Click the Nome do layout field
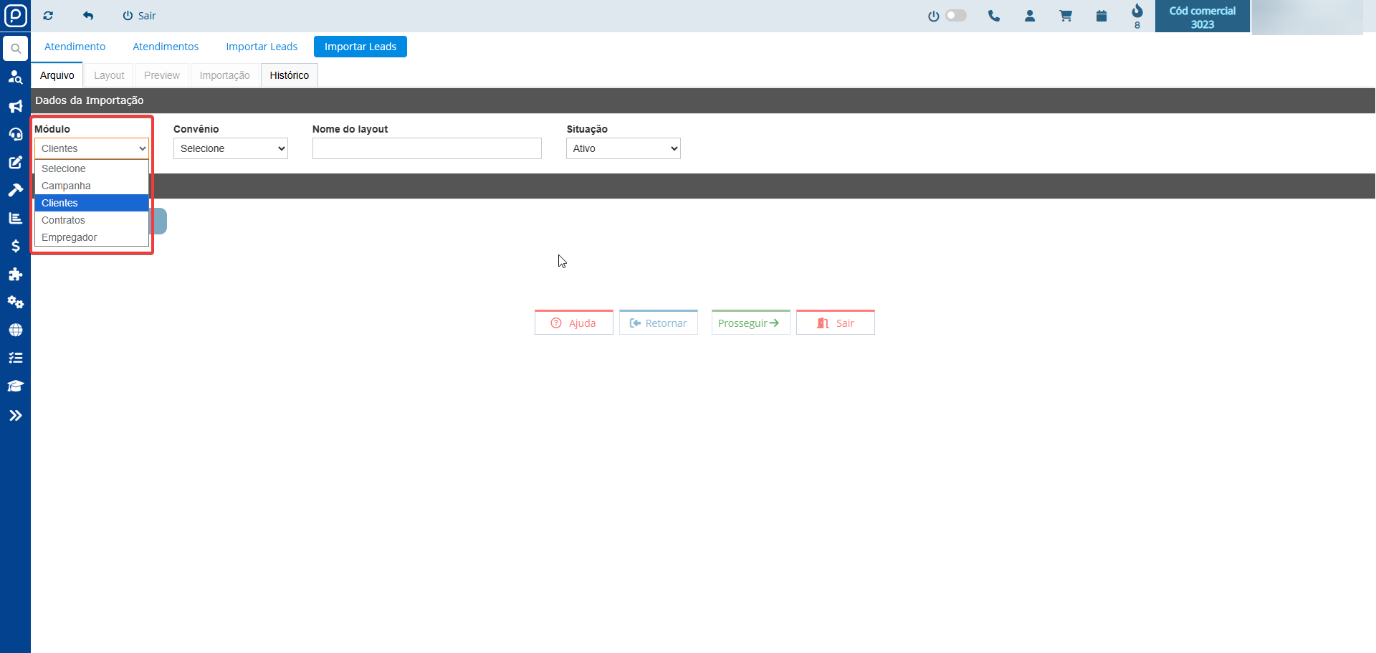1376x653 pixels. point(426,148)
